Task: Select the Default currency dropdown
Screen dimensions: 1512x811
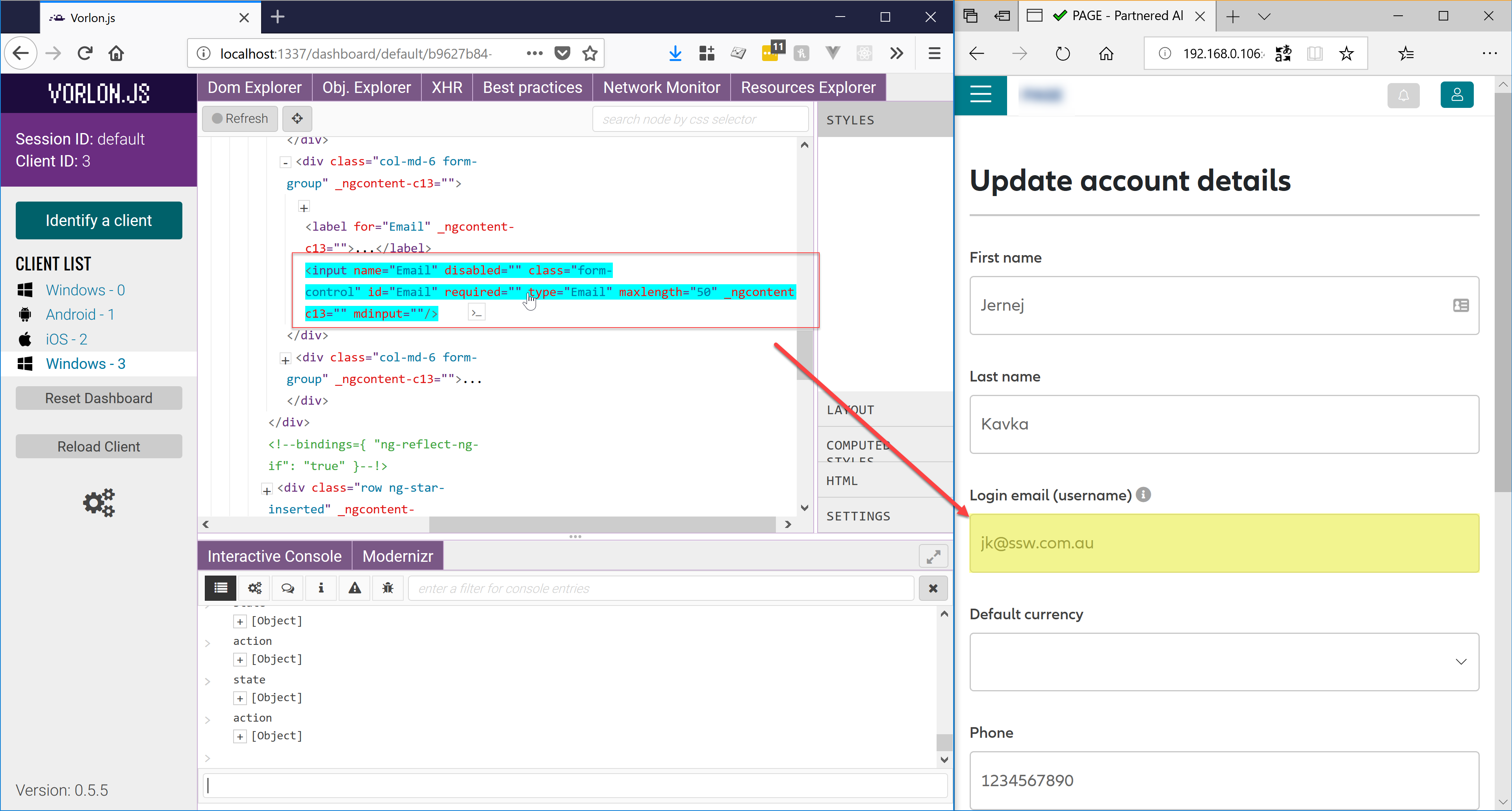Action: click(x=1224, y=660)
